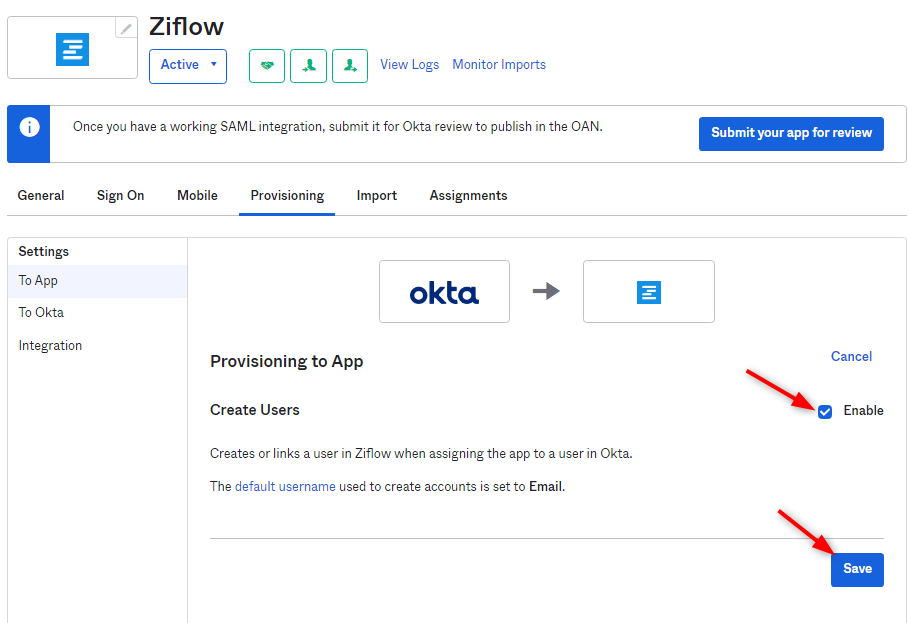Viewport: 908px width, 623px height.
Task: Click the Ziflow icon in provisioning diagram
Action: (649, 292)
